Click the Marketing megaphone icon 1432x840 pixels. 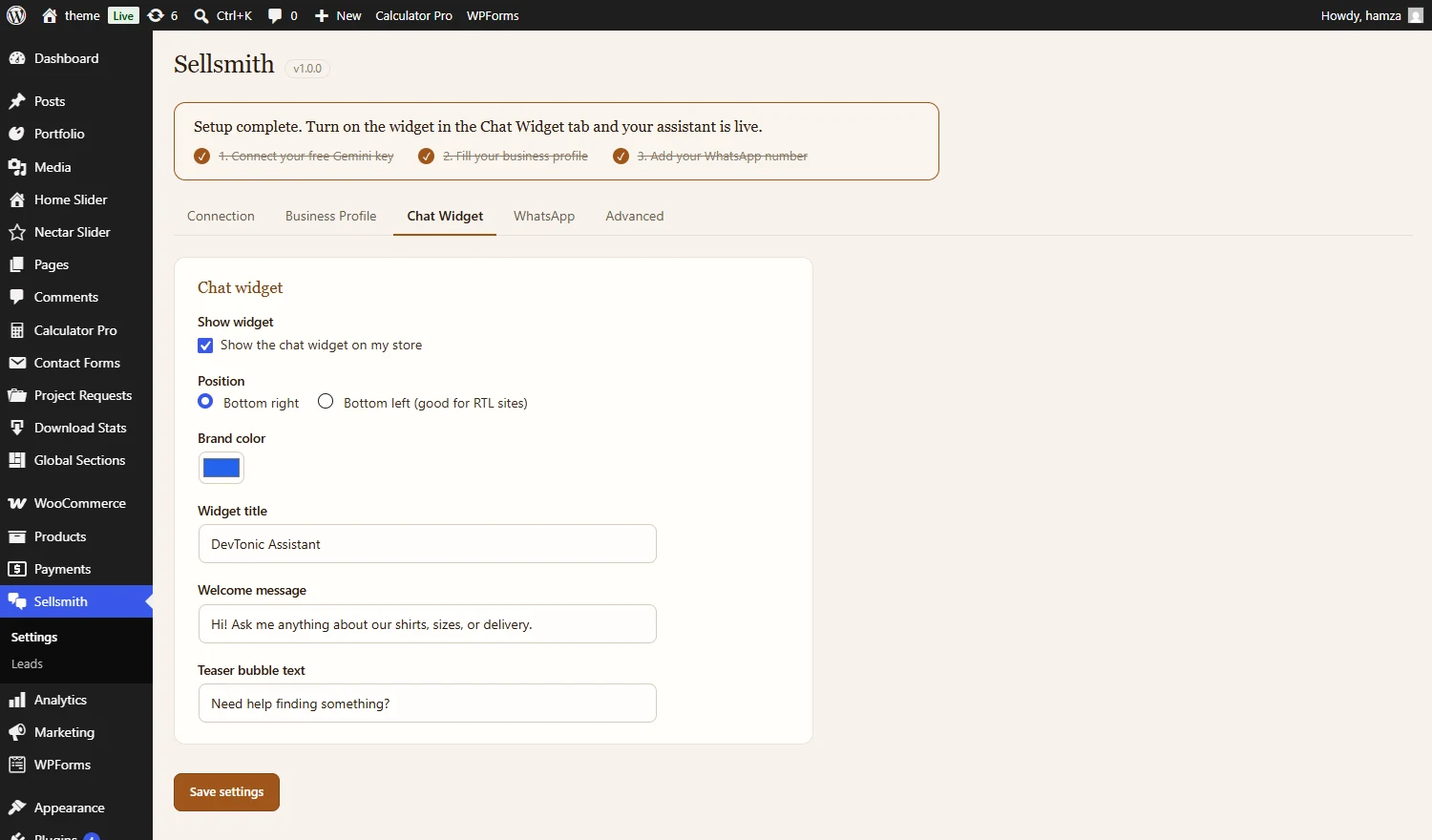pos(17,732)
